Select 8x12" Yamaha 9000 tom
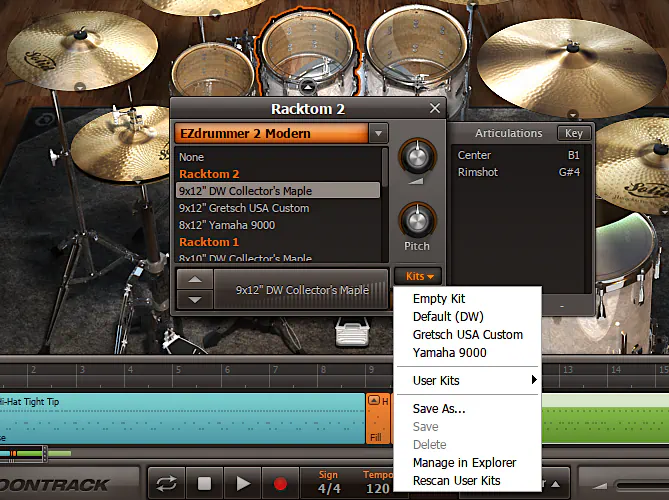 pyautogui.click(x=278, y=225)
